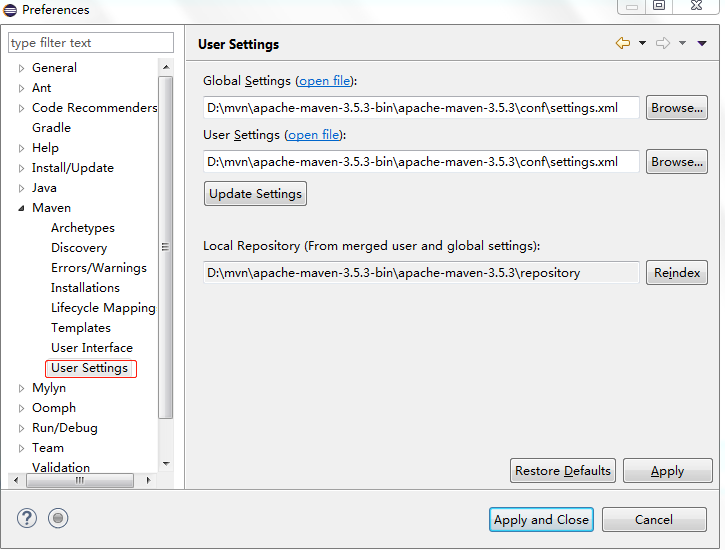Screen dimensions: 725x550
Task: Click the Reindex button
Action: (677, 273)
